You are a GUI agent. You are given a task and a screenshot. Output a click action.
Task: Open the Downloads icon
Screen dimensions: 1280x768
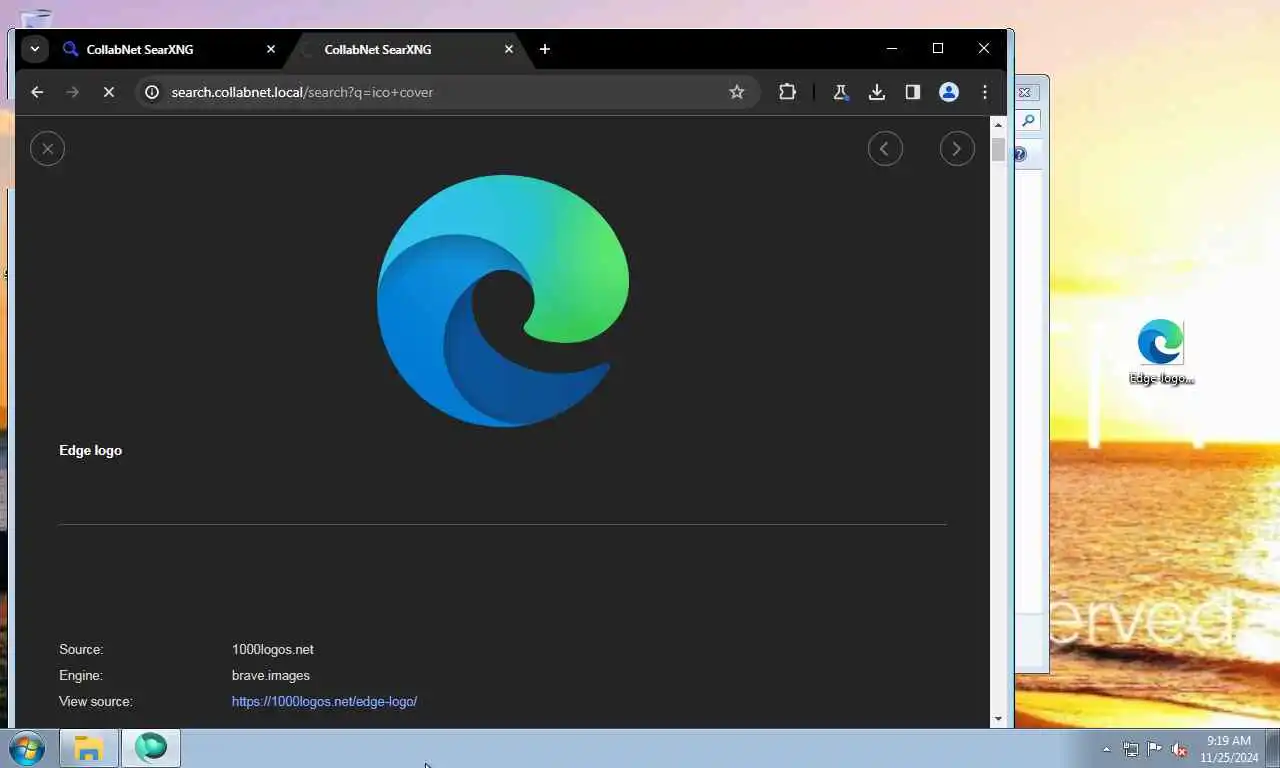[877, 92]
